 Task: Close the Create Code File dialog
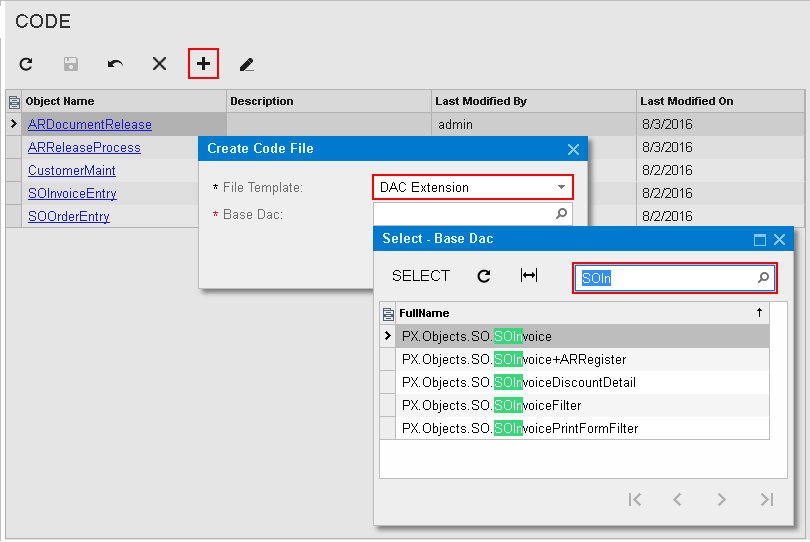(x=573, y=149)
